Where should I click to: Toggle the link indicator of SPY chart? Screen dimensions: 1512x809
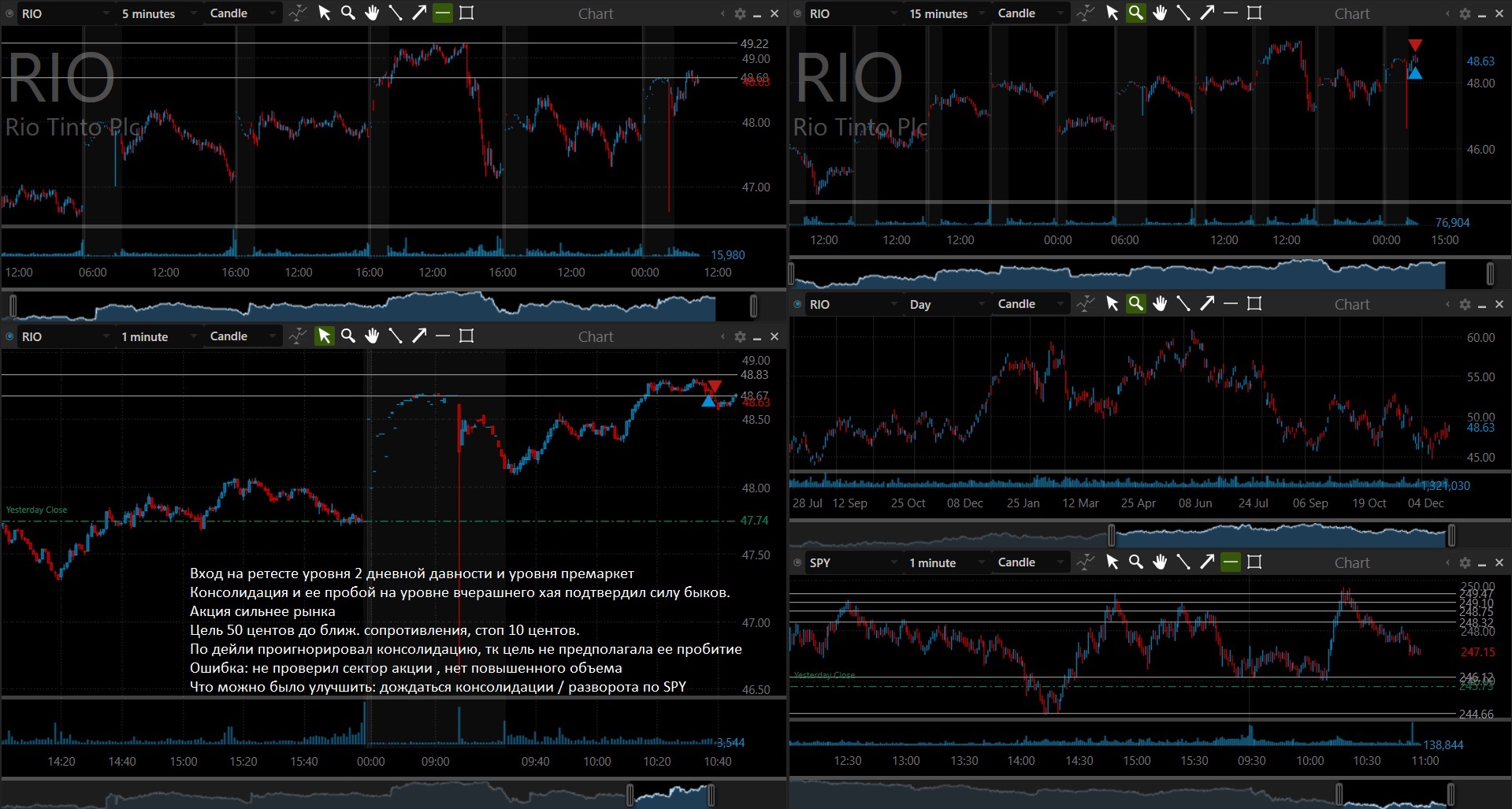pos(798,562)
